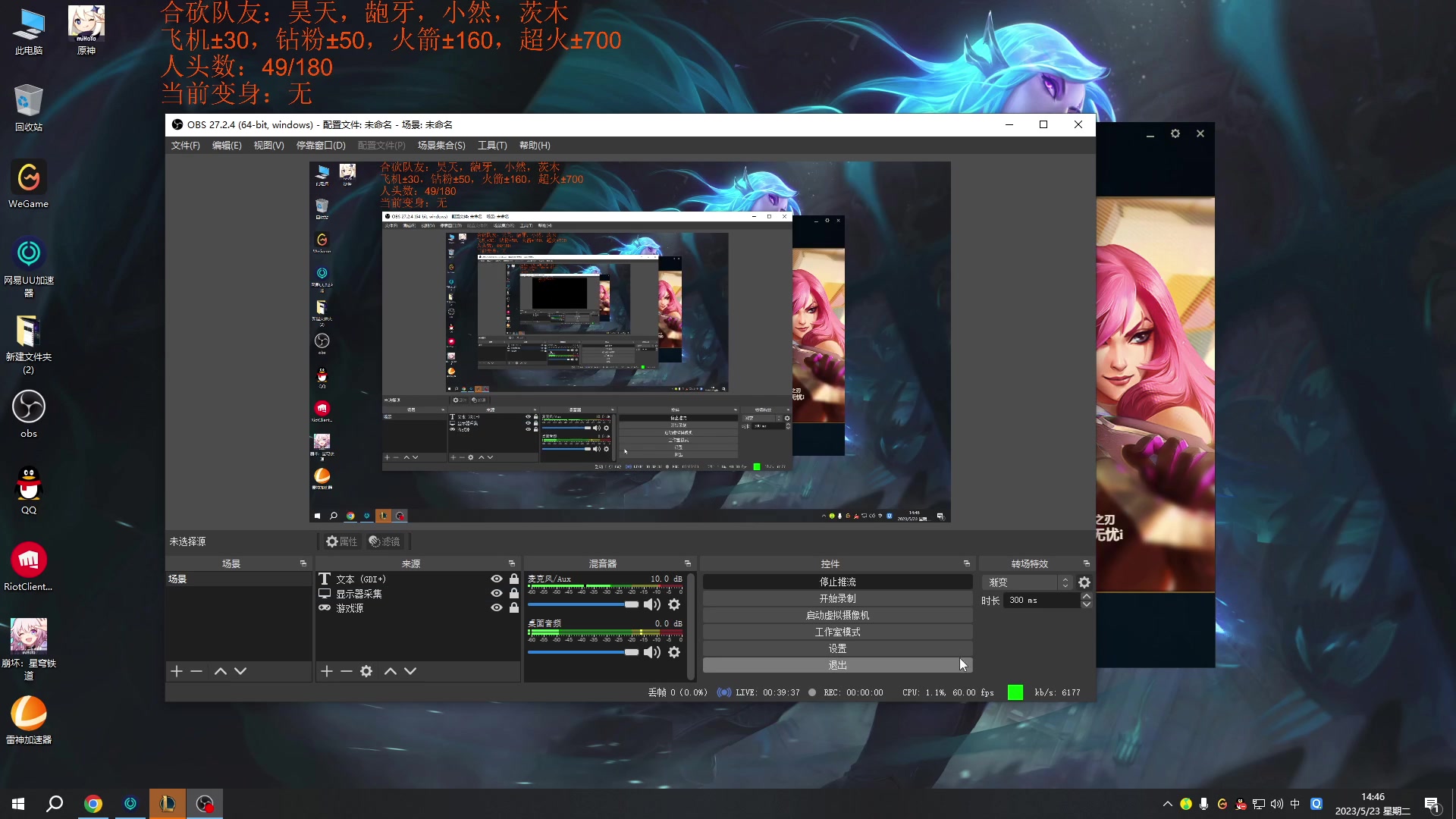The image size is (1456, 819).
Task: Open the 文件(F) menu
Action: 185,146
